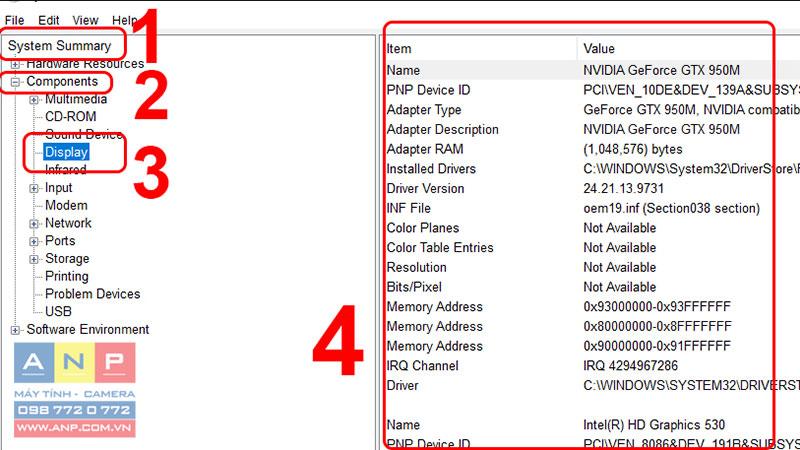Select the Sound Device tree item
The height and width of the screenshot is (450, 800).
[x=84, y=134]
